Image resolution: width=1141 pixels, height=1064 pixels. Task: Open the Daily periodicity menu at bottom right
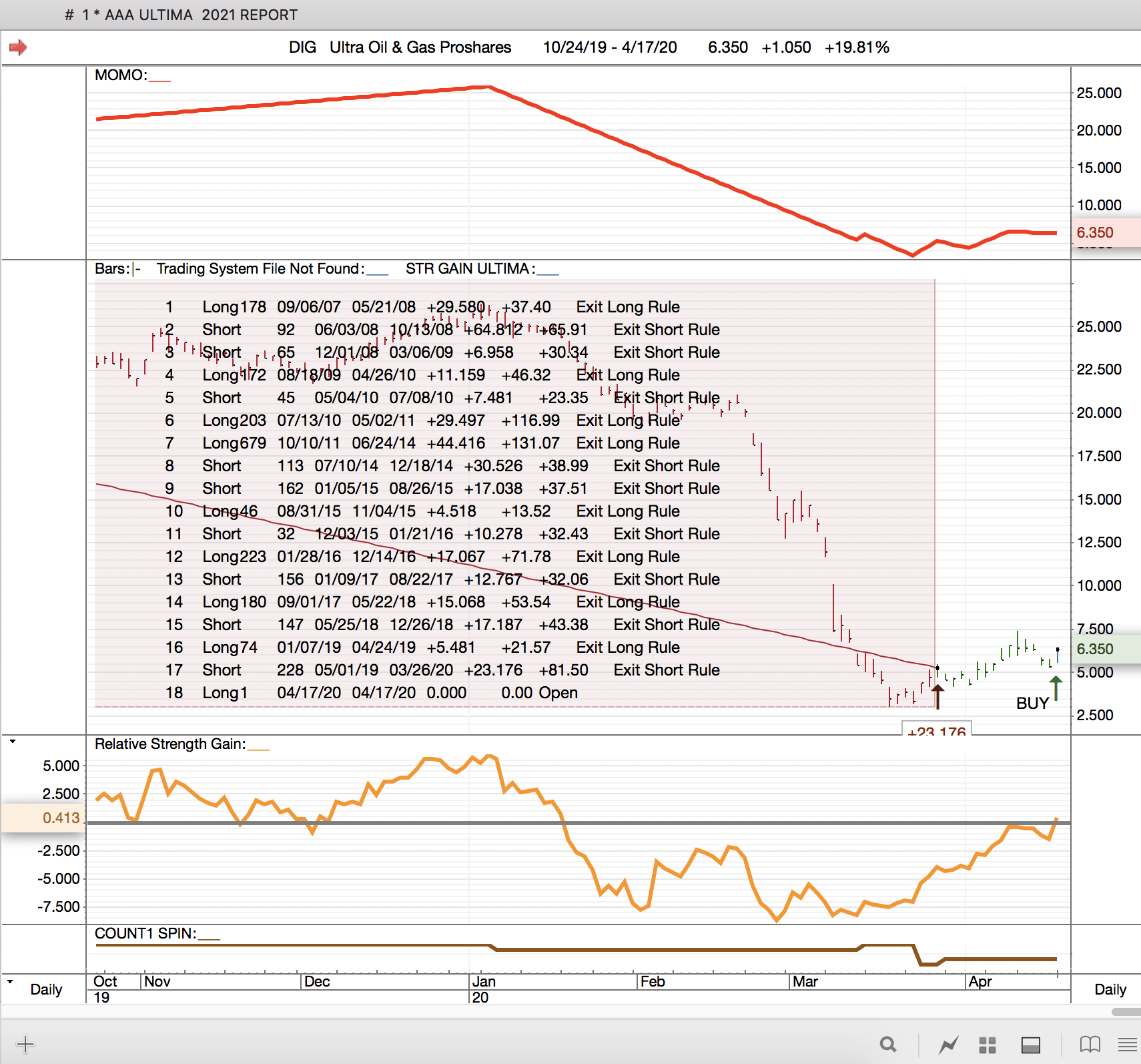tap(1110, 989)
